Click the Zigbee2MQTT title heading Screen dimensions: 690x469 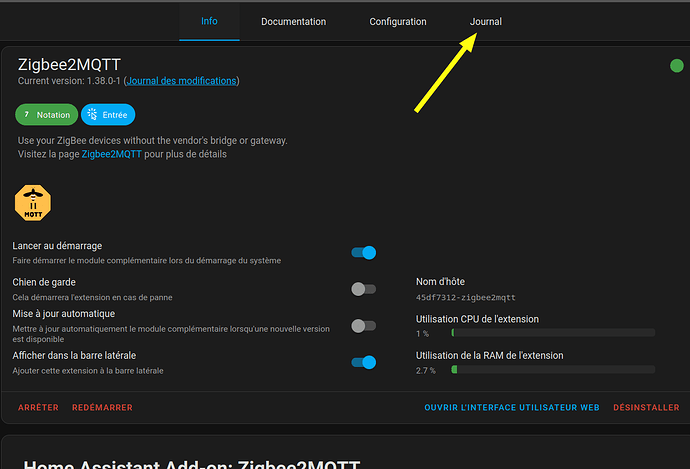tap(69, 65)
